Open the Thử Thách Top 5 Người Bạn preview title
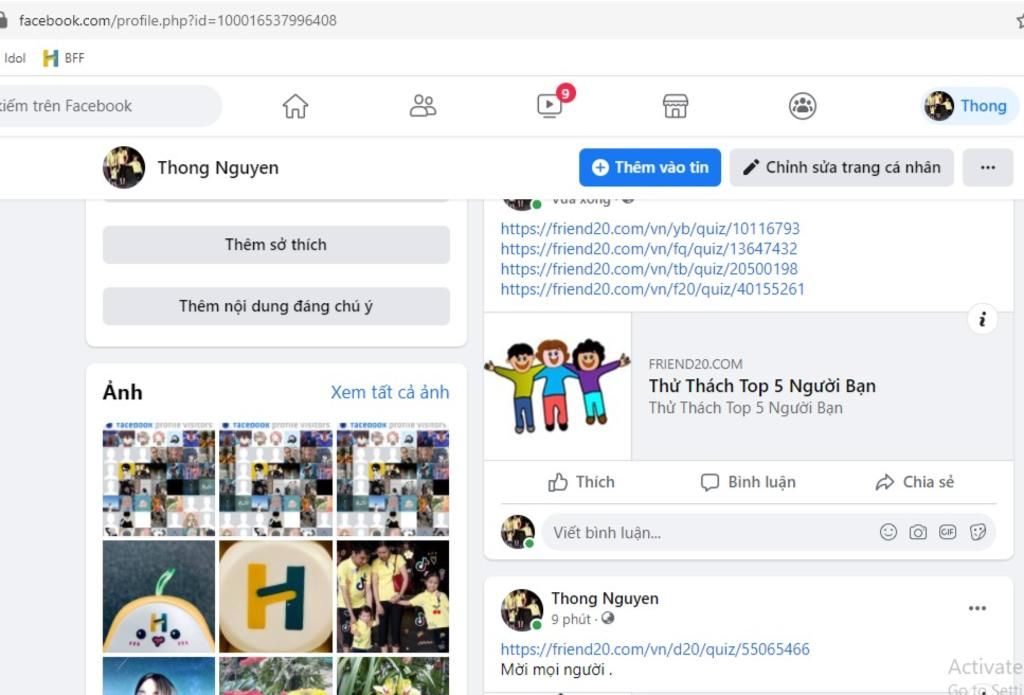This screenshot has height=695, width=1024. pyautogui.click(x=762, y=386)
